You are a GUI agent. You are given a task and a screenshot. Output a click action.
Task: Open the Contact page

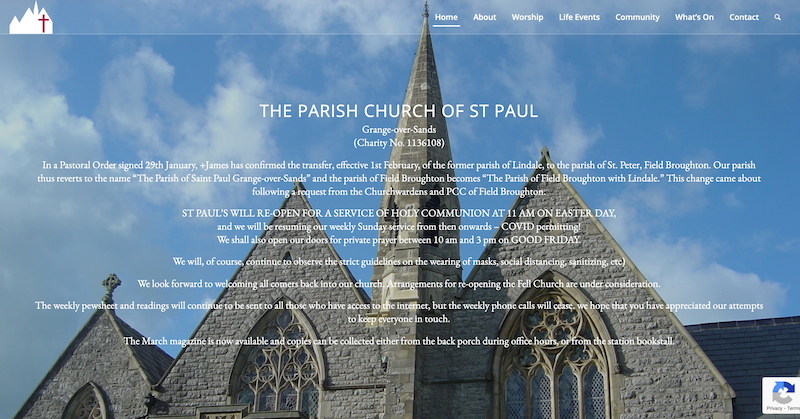click(x=744, y=17)
